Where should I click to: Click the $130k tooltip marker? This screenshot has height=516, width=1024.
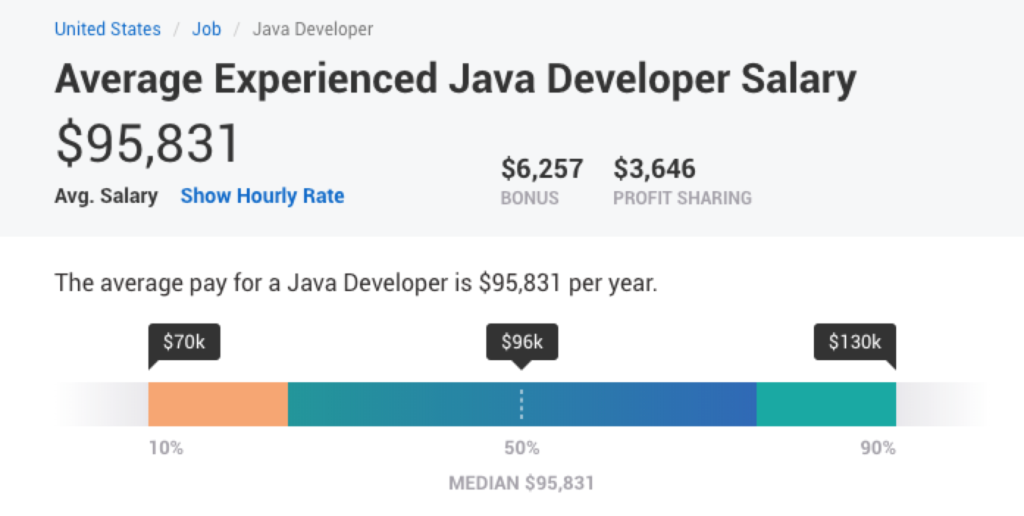point(854,342)
